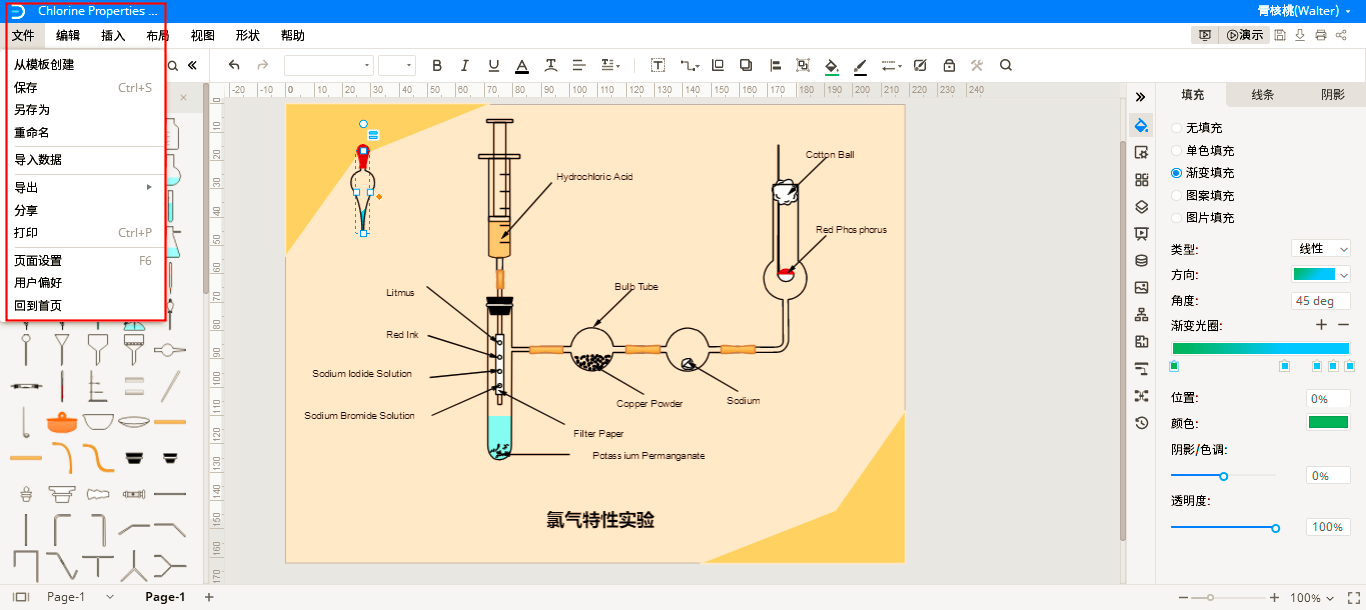Screen dimensions: 1366x610
Task: Collapse the shape library with the double chevron
Action: (x=192, y=65)
